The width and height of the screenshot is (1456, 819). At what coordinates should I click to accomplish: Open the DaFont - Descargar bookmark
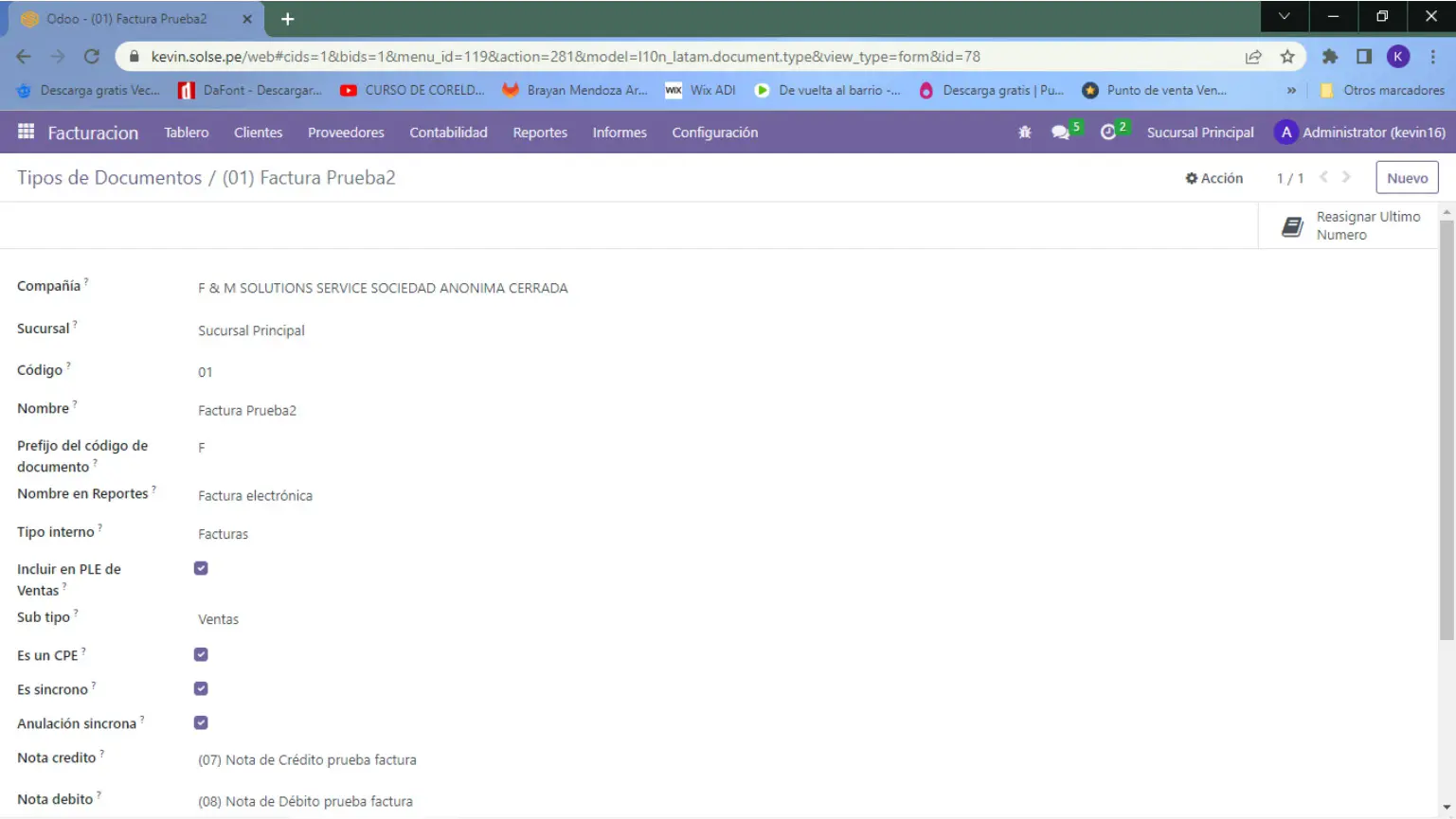tap(250, 90)
